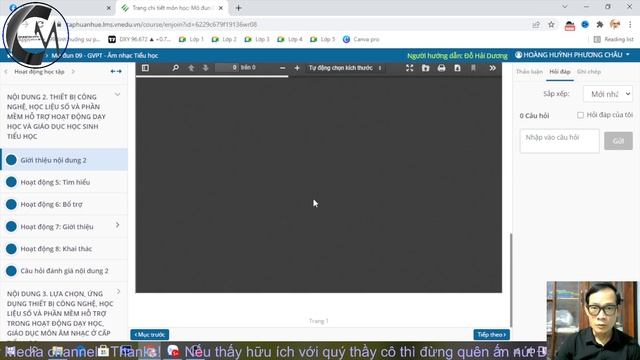The image size is (640, 360).
Task: Open the 'Lớp 4' bookmark
Action: coord(290,39)
